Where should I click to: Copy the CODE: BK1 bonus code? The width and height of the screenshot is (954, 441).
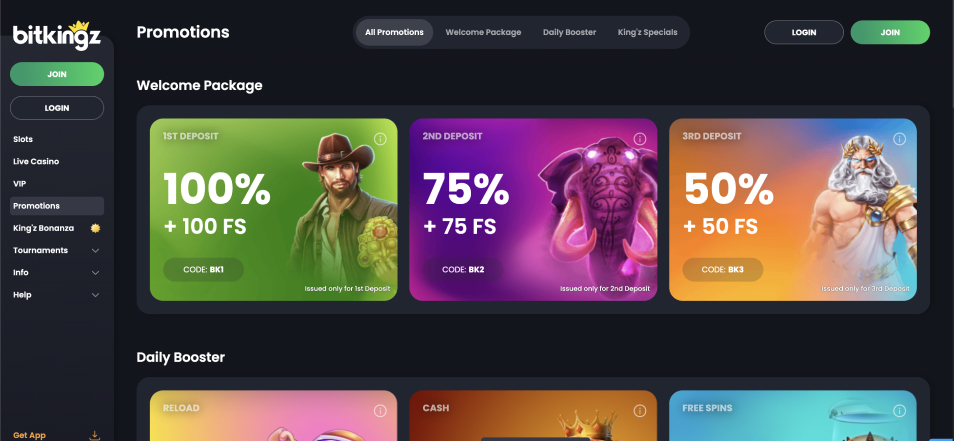click(203, 269)
